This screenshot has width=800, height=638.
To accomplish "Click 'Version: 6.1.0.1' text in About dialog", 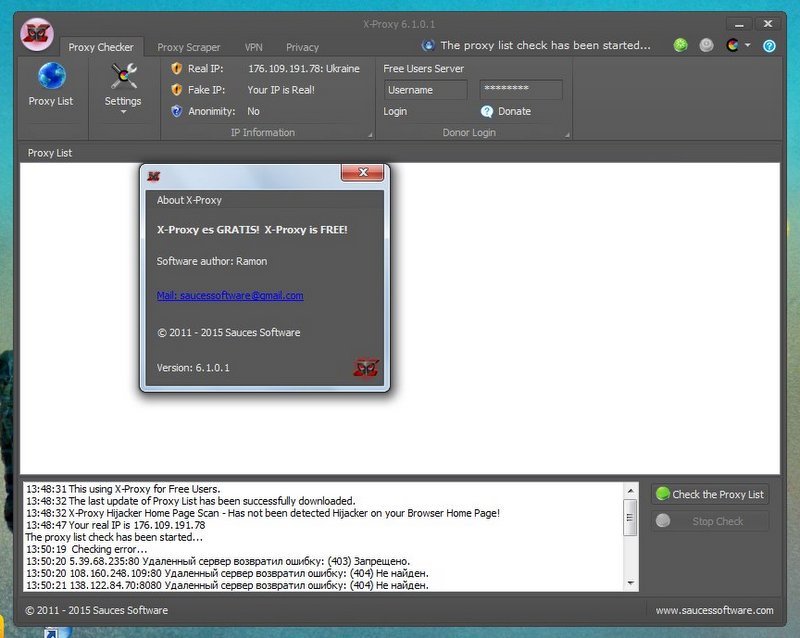I will (x=193, y=367).
